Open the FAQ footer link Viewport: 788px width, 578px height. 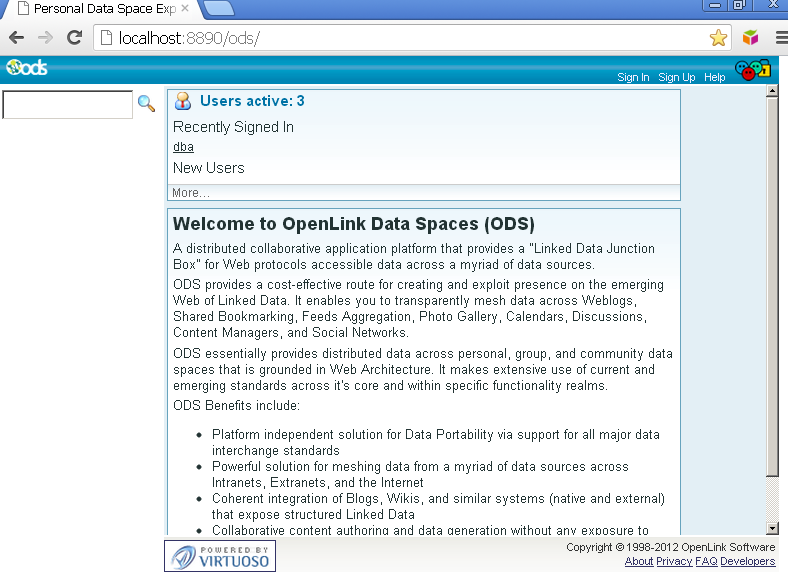coord(706,561)
